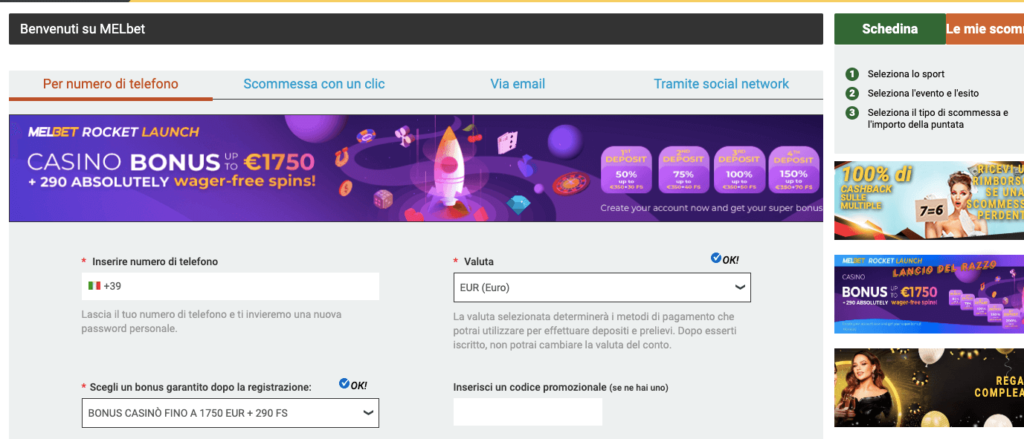Click the Valuta OK checkmark icon
This screenshot has height=439, width=1024.
pyautogui.click(x=716, y=259)
